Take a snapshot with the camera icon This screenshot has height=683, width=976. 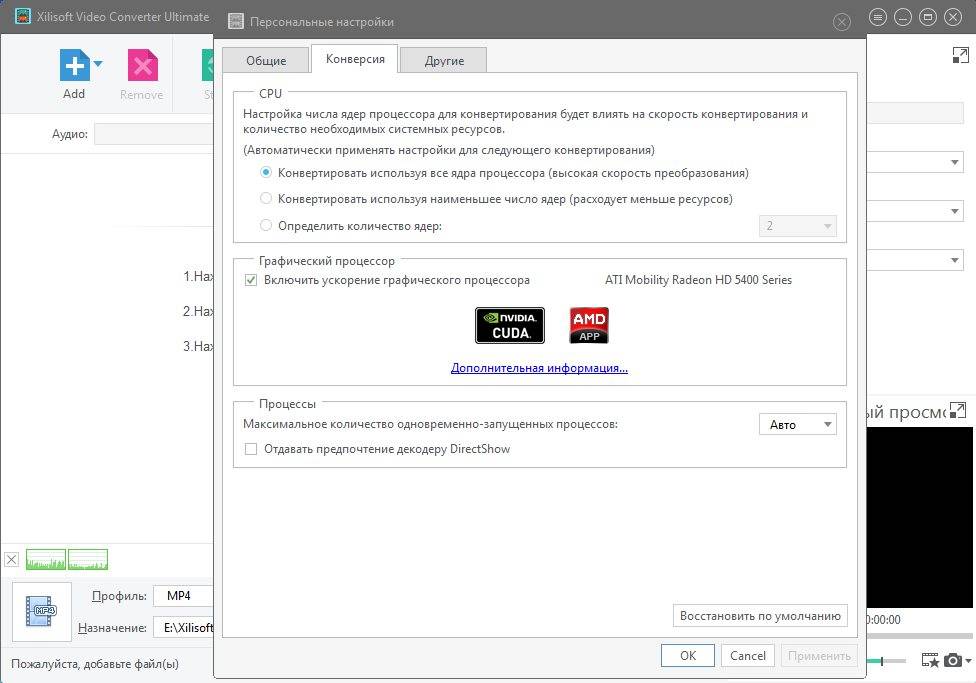pyautogui.click(x=952, y=660)
